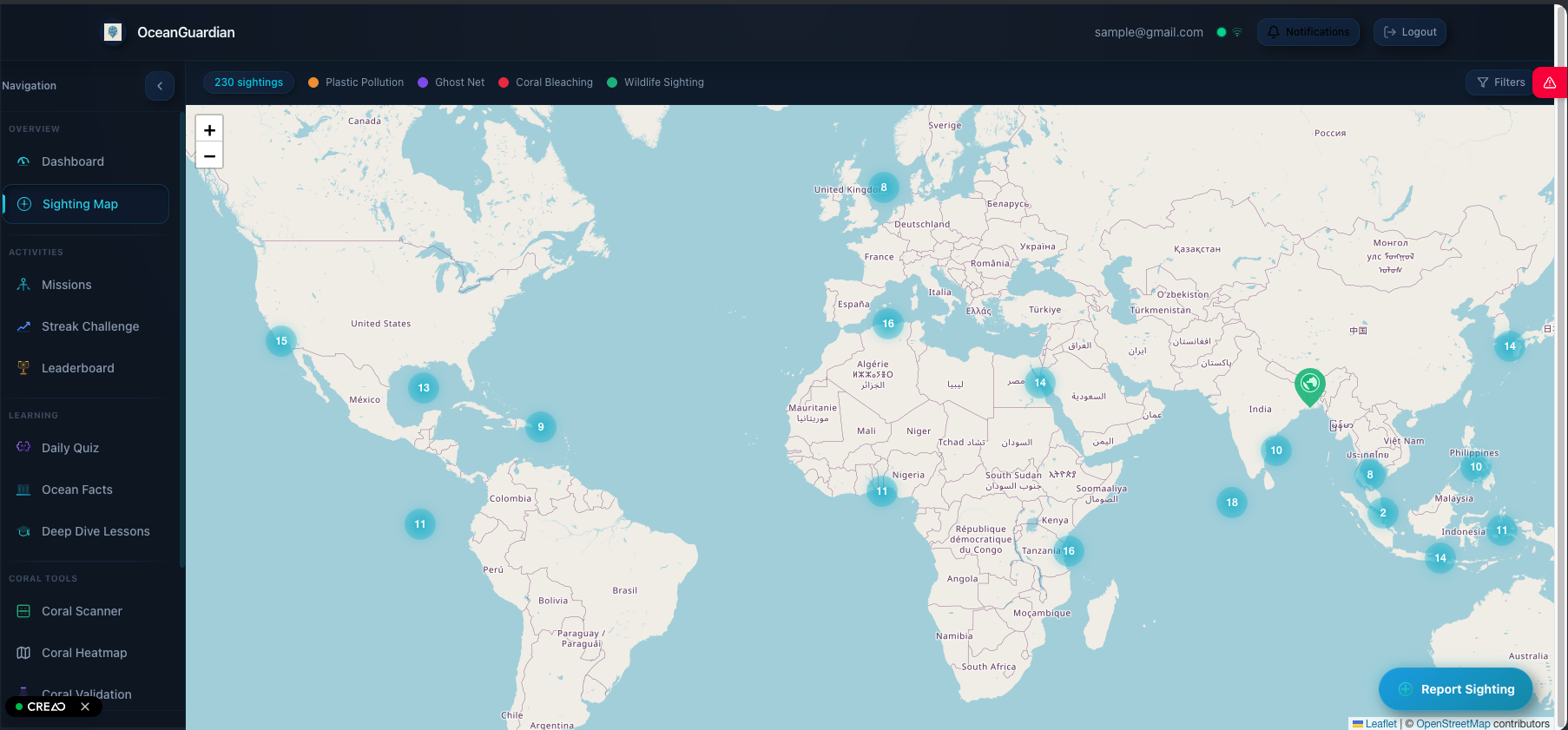Zoom in with the map plus button
This screenshot has width=1568, height=730.
209,129
